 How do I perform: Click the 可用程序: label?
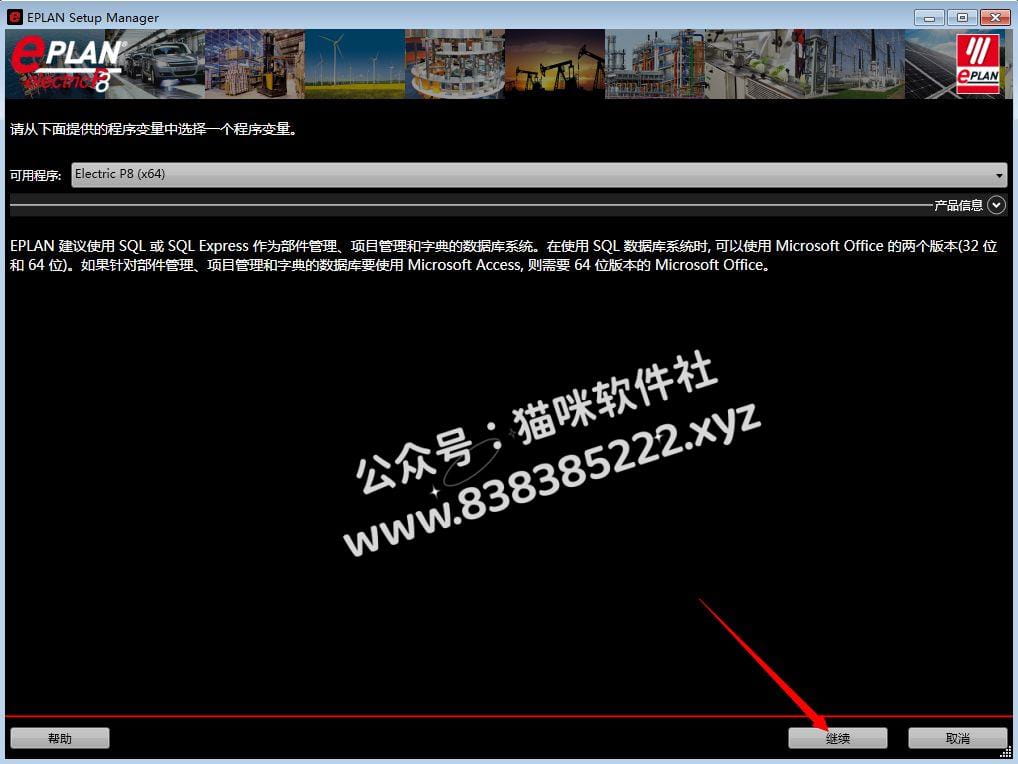tap(36, 175)
